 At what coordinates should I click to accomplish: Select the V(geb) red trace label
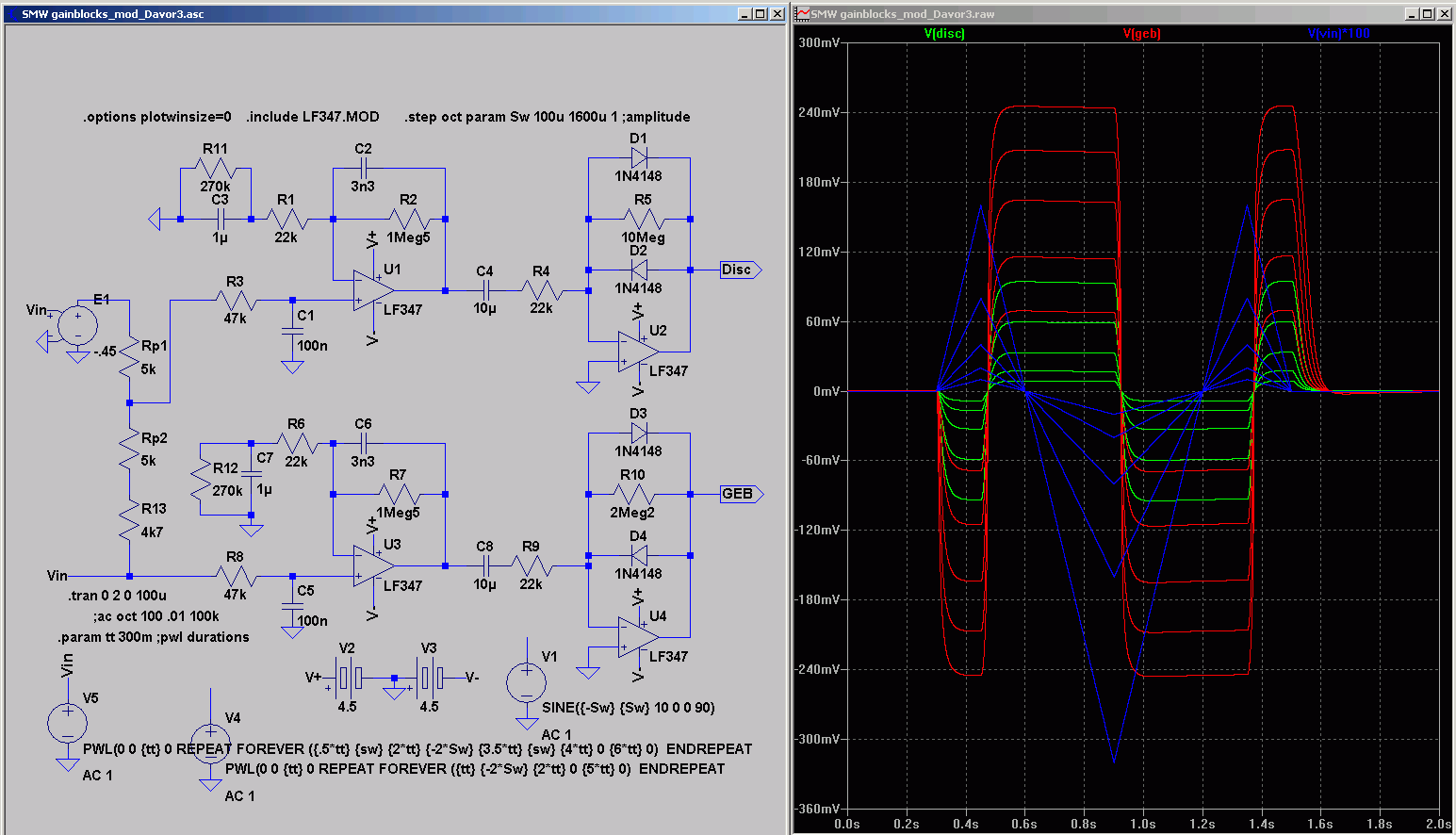(1141, 33)
